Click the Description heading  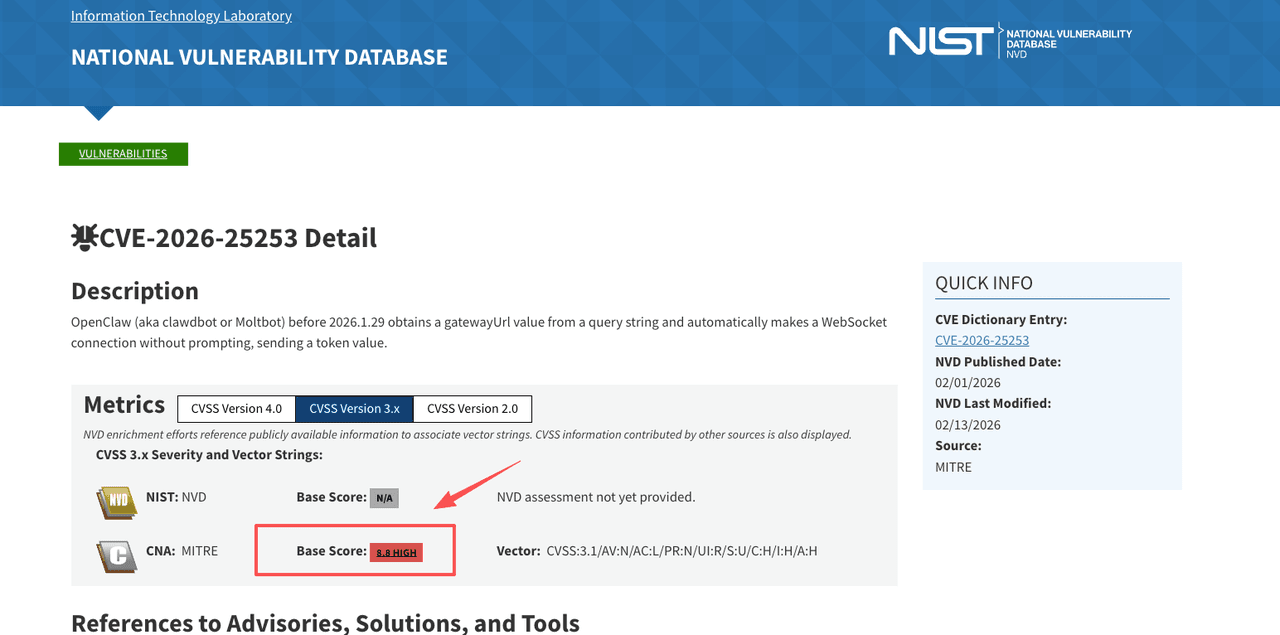click(x=135, y=291)
